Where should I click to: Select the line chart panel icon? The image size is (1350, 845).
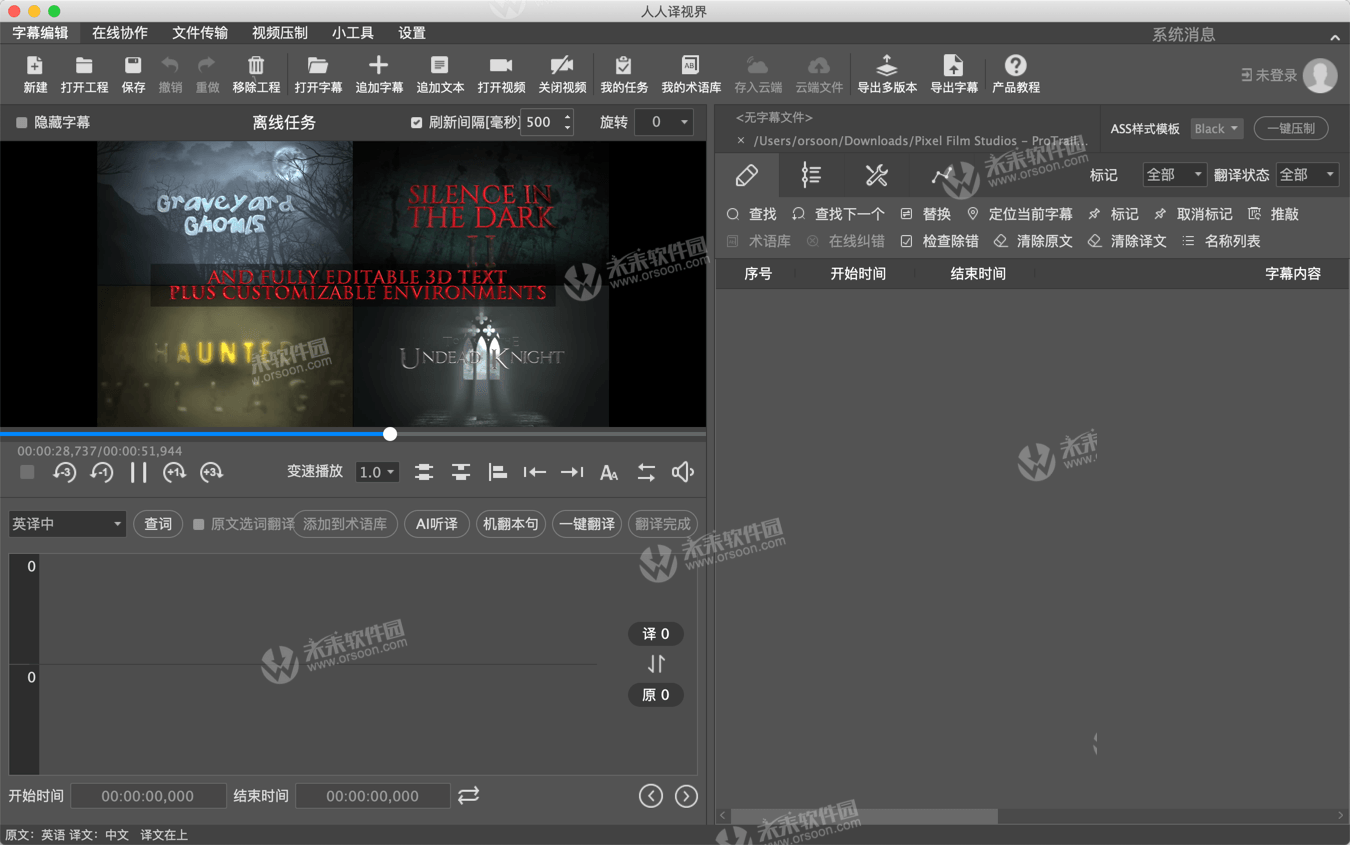pos(941,176)
